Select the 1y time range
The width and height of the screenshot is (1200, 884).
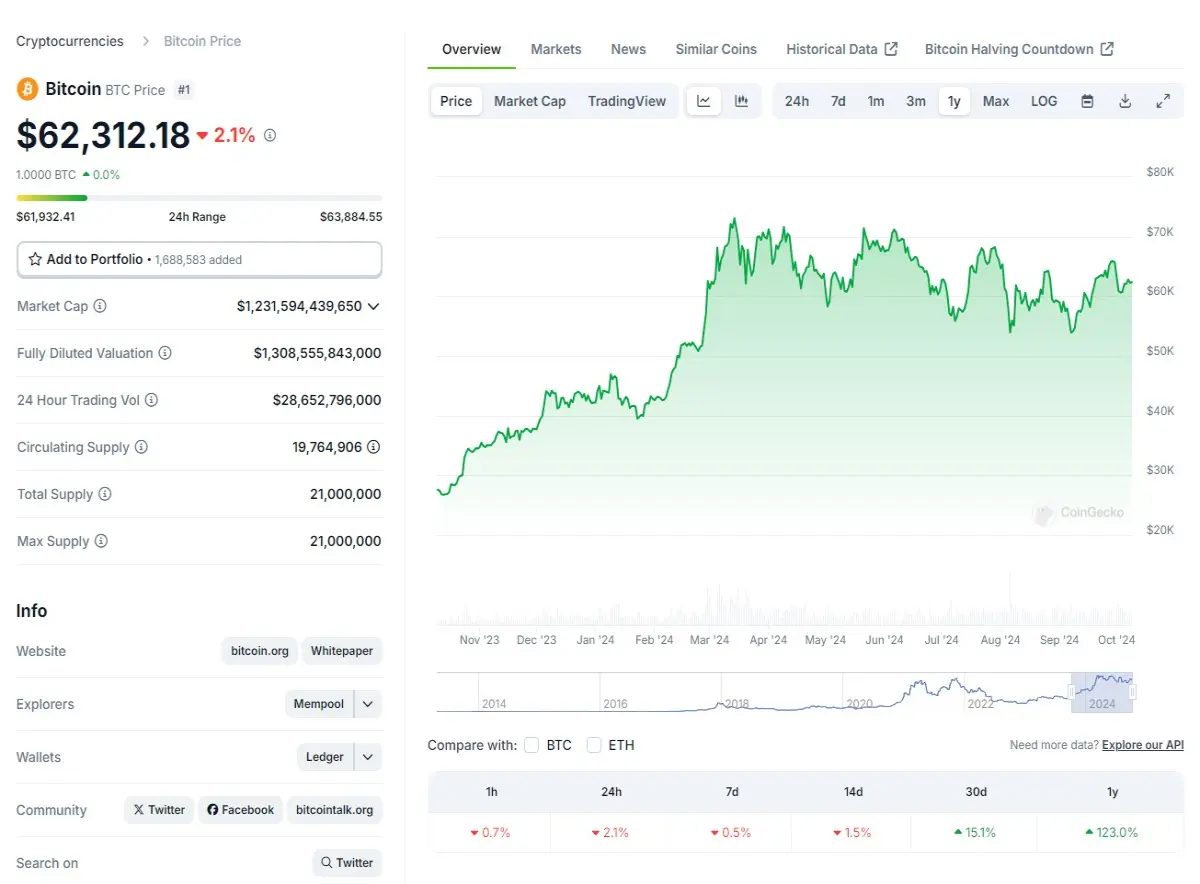click(x=954, y=101)
